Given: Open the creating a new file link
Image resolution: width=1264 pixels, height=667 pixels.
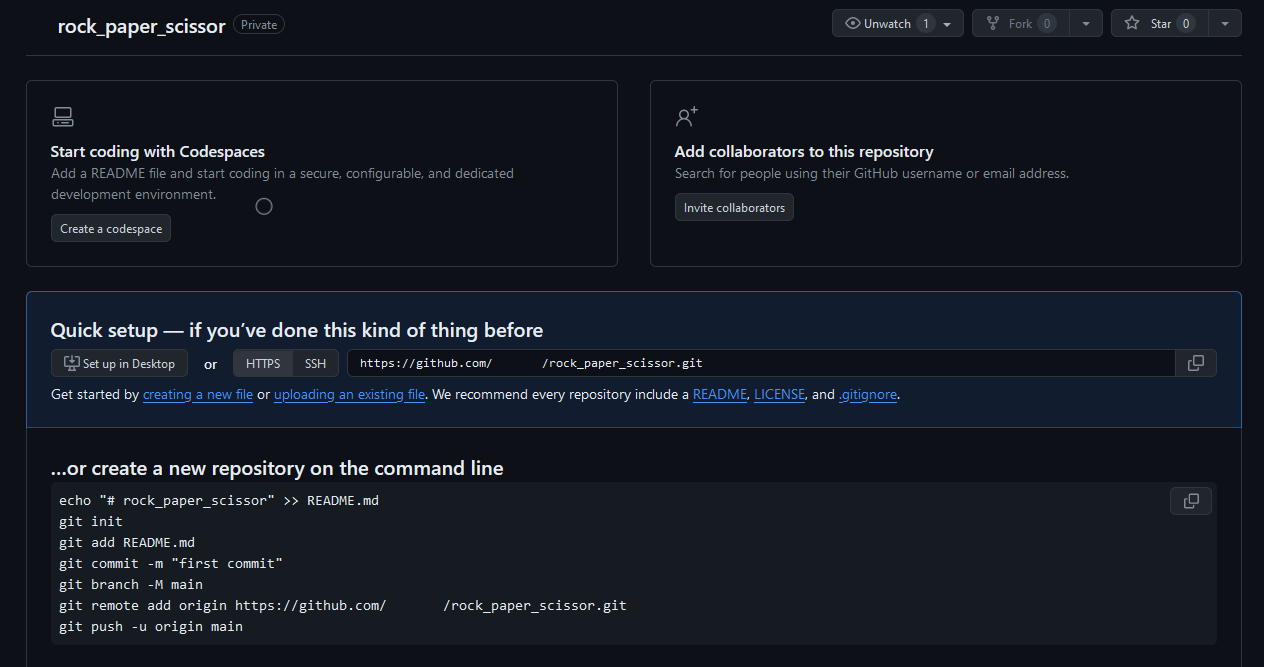Looking at the screenshot, I should point(198,394).
